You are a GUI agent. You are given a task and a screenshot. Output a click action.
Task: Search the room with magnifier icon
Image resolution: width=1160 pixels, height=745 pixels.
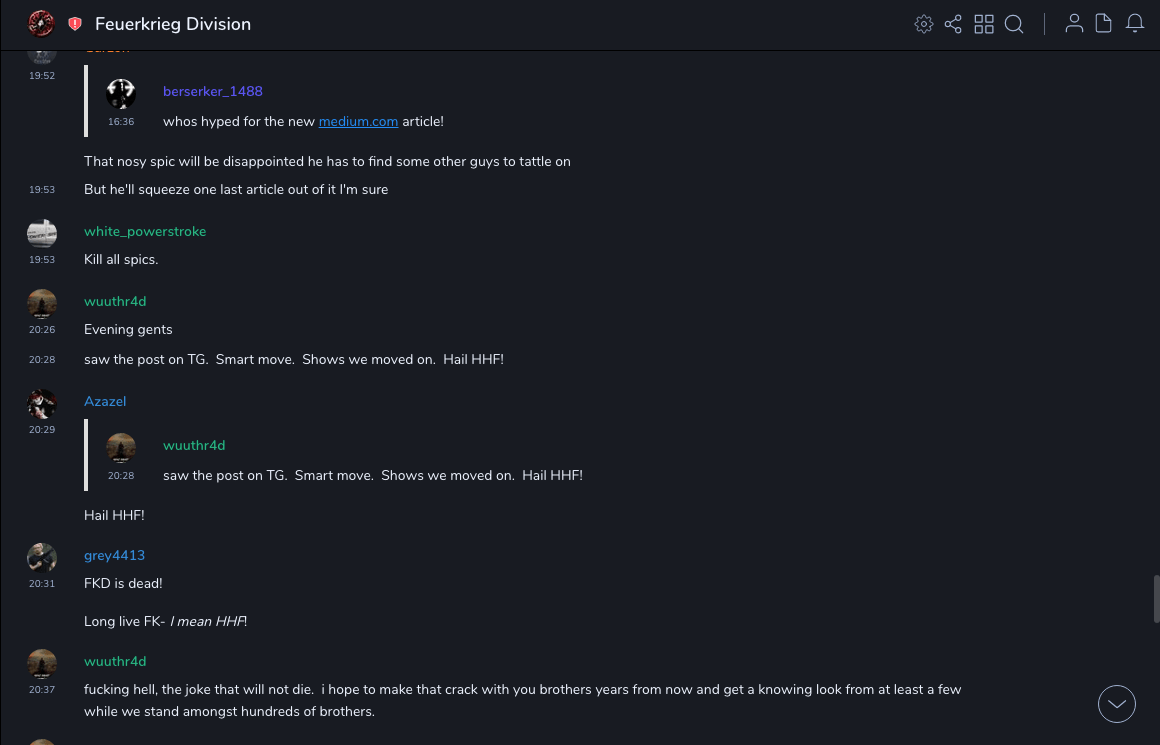point(1014,24)
